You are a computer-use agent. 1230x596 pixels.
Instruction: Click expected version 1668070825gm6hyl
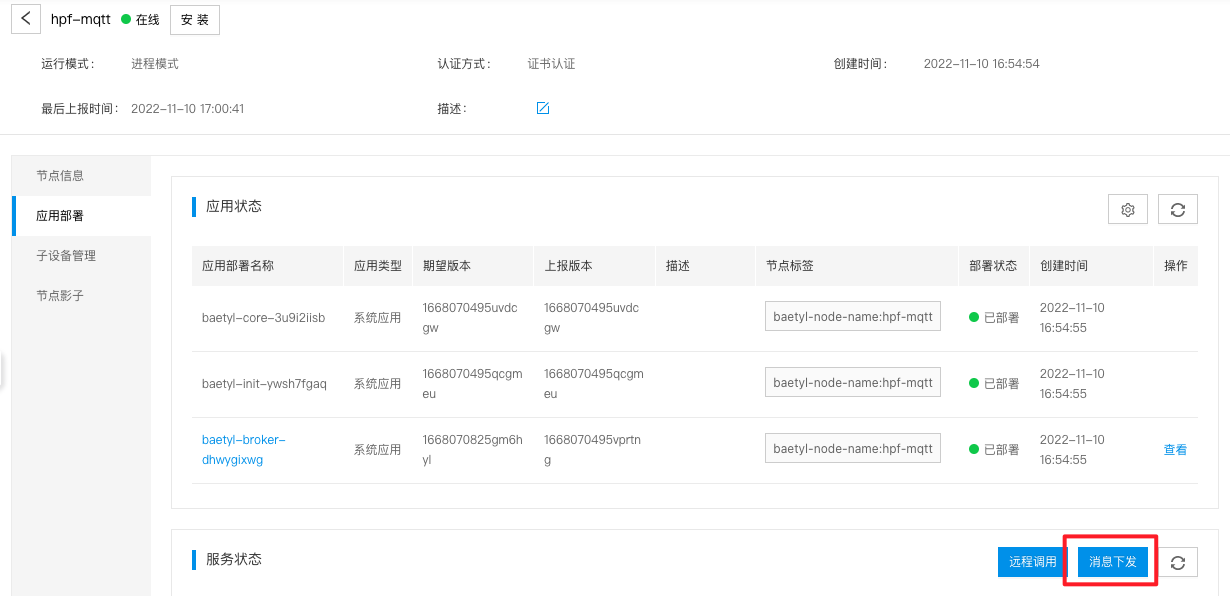pyautogui.click(x=473, y=450)
